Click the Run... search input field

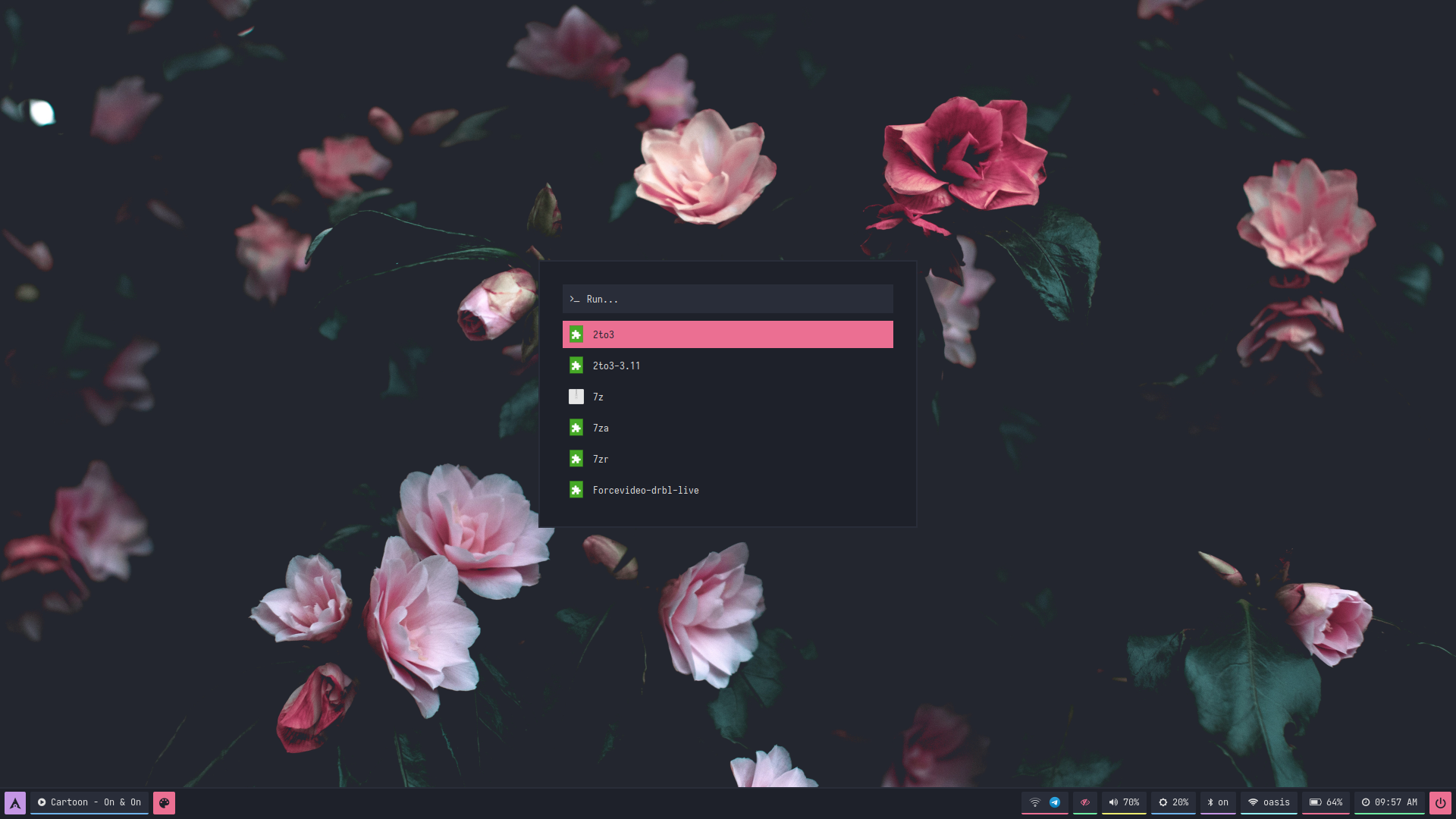(x=728, y=299)
